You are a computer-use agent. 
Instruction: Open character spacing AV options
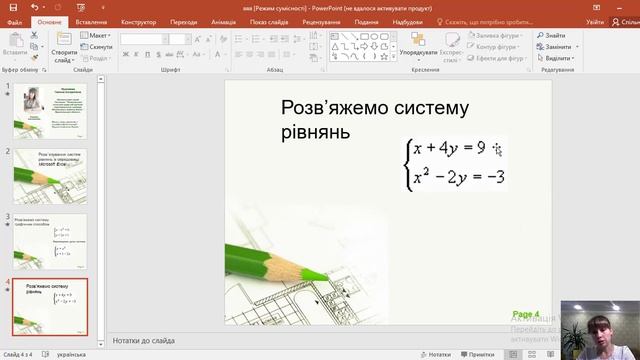coord(181,54)
